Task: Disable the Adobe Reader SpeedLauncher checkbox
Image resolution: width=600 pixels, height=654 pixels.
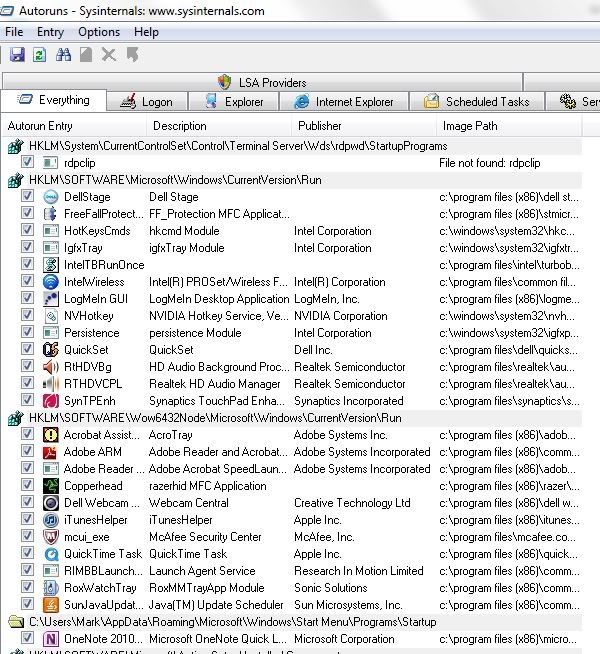Action: coord(28,468)
